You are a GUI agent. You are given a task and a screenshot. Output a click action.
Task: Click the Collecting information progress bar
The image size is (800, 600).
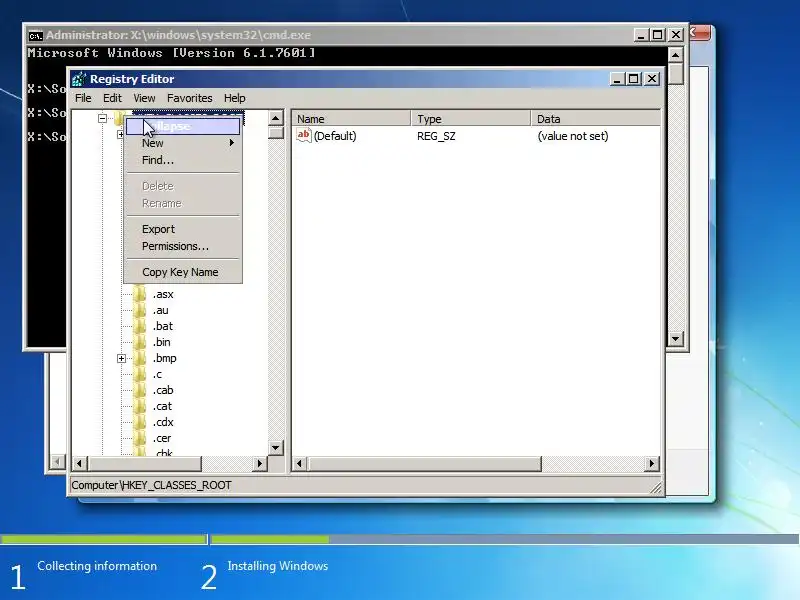[x=104, y=539]
